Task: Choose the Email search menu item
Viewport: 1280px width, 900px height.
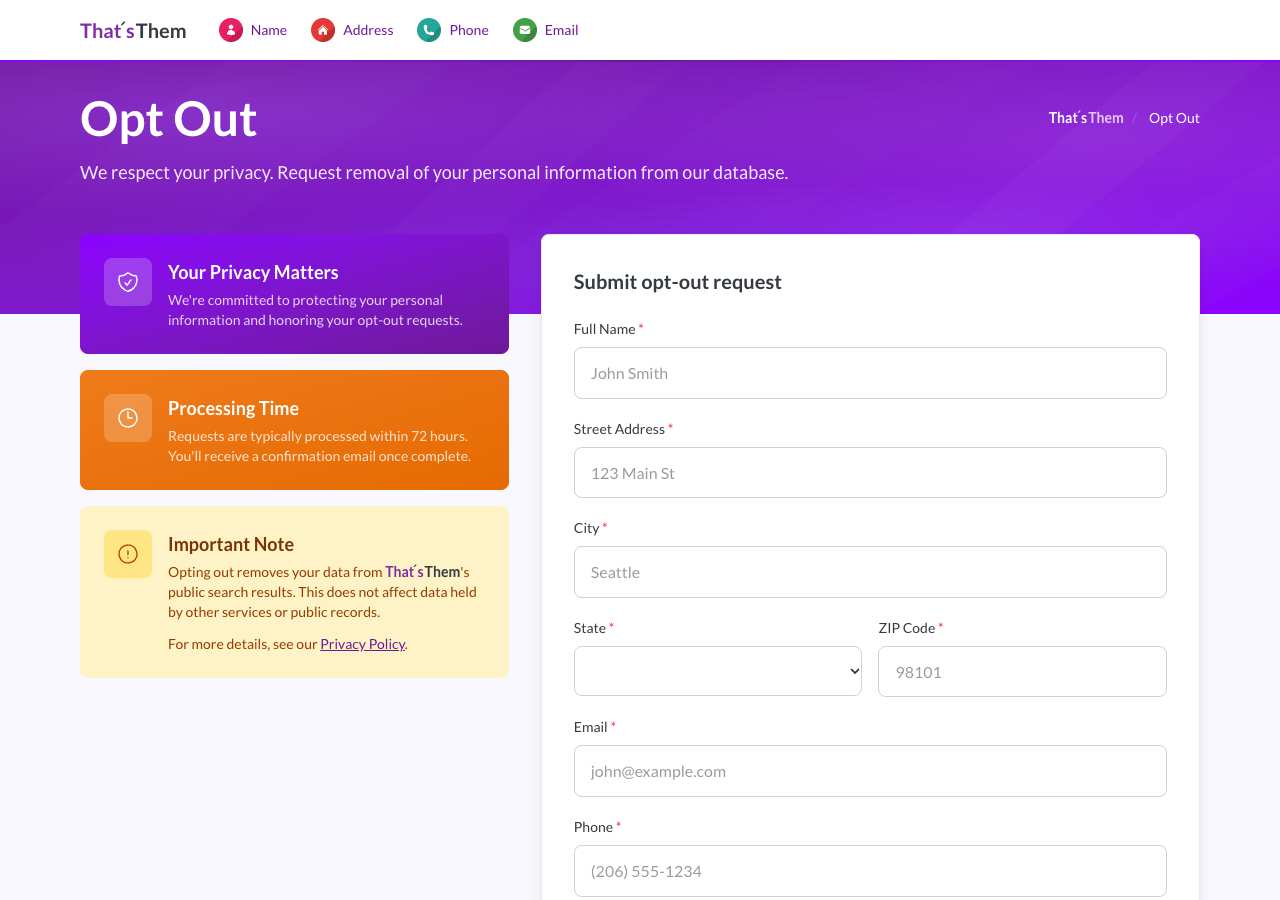Action: click(546, 30)
